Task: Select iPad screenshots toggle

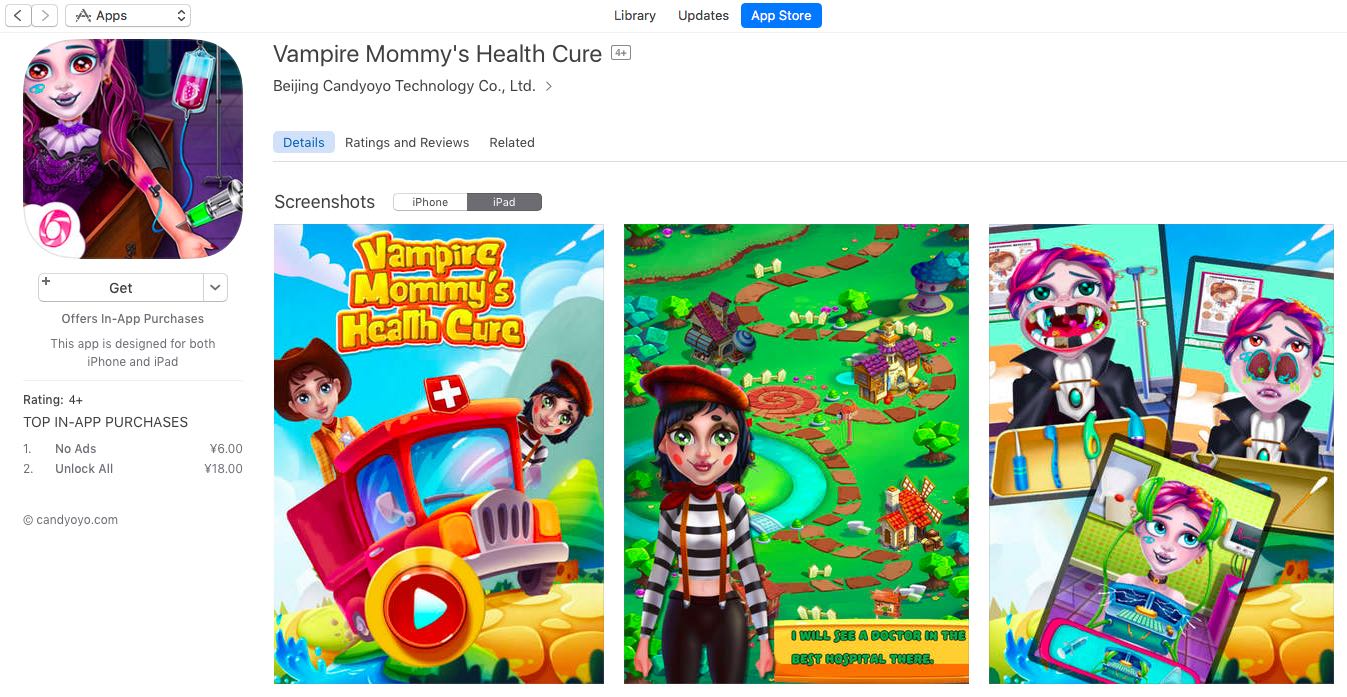Action: click(504, 202)
